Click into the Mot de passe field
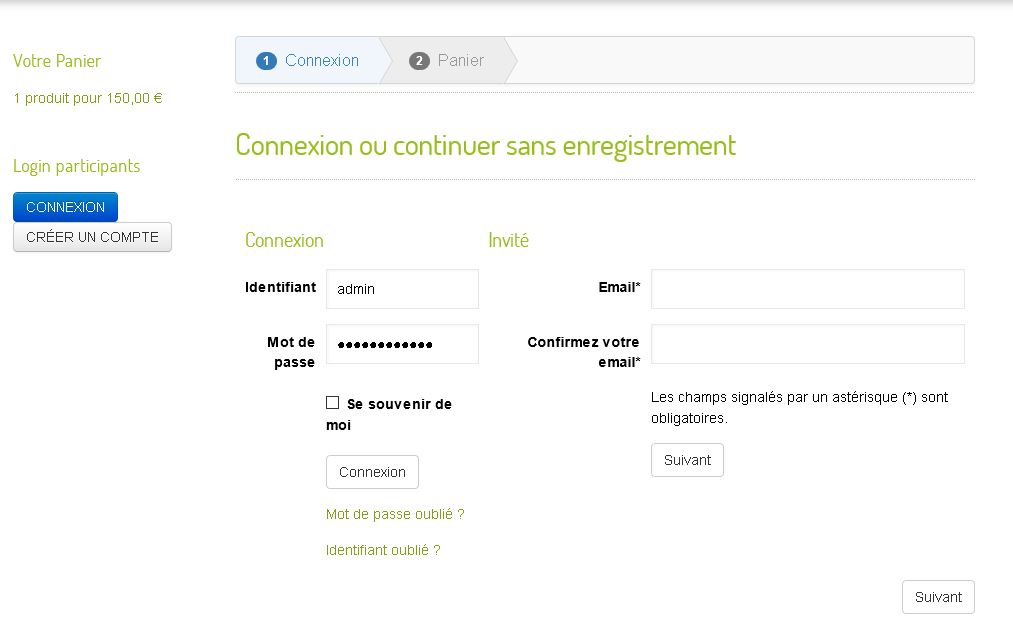This screenshot has width=1013, height=628. 402,344
